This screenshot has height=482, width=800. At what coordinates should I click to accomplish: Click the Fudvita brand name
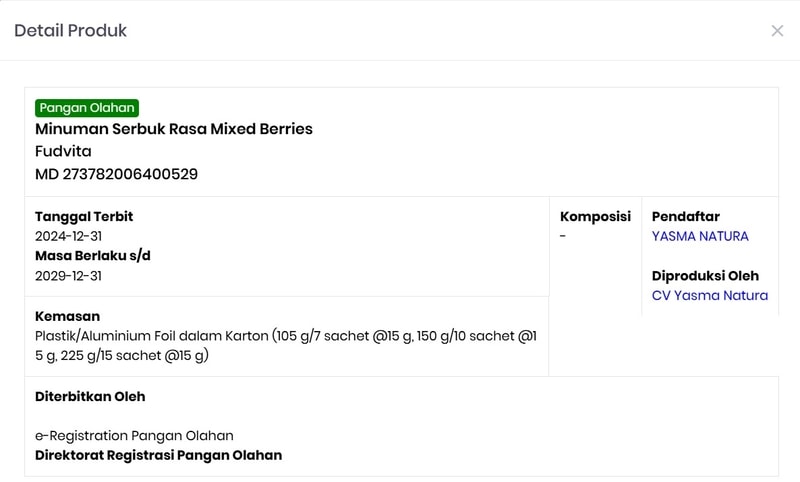pyautogui.click(x=63, y=151)
